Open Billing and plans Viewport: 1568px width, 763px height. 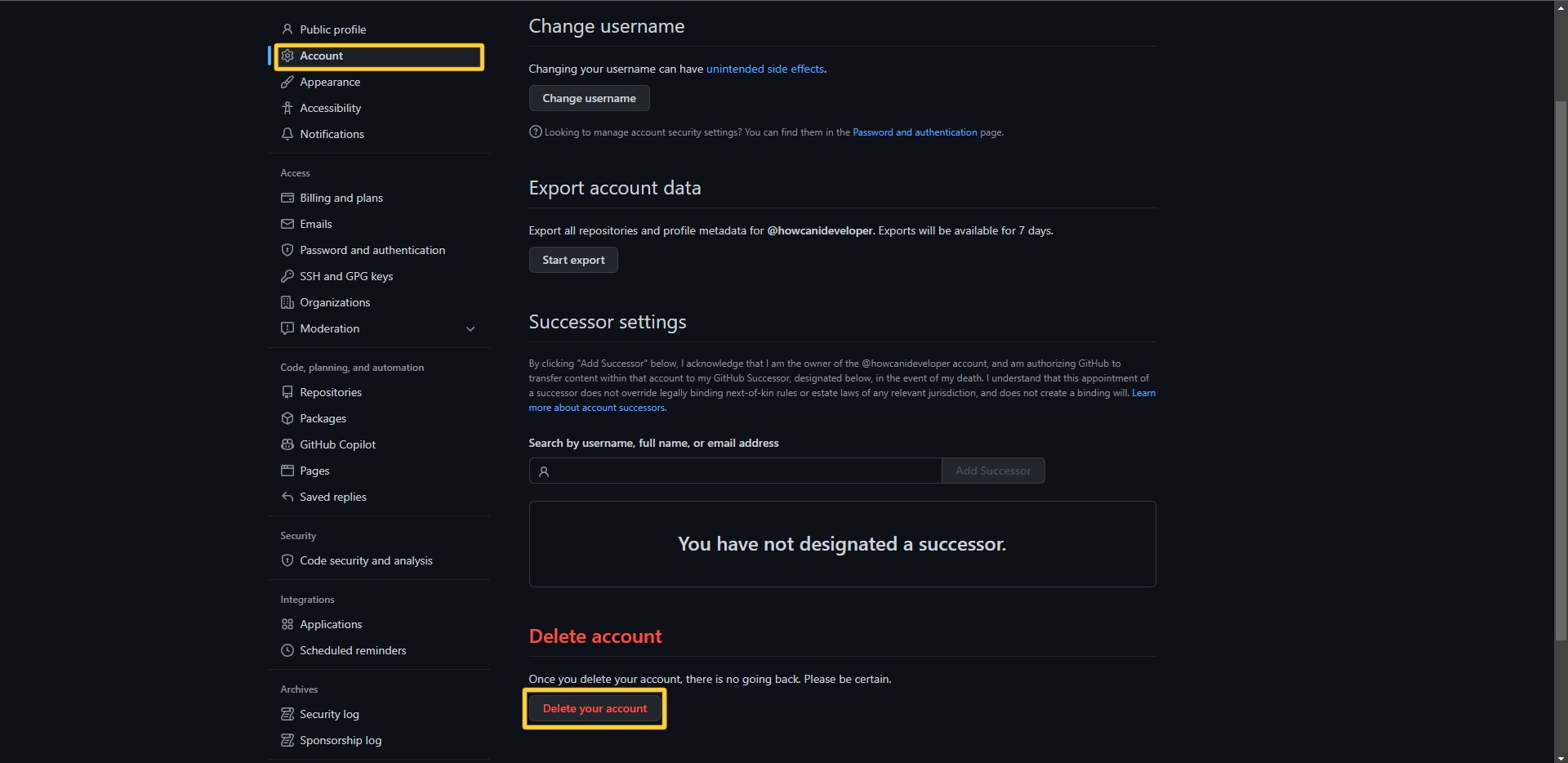coord(379,198)
